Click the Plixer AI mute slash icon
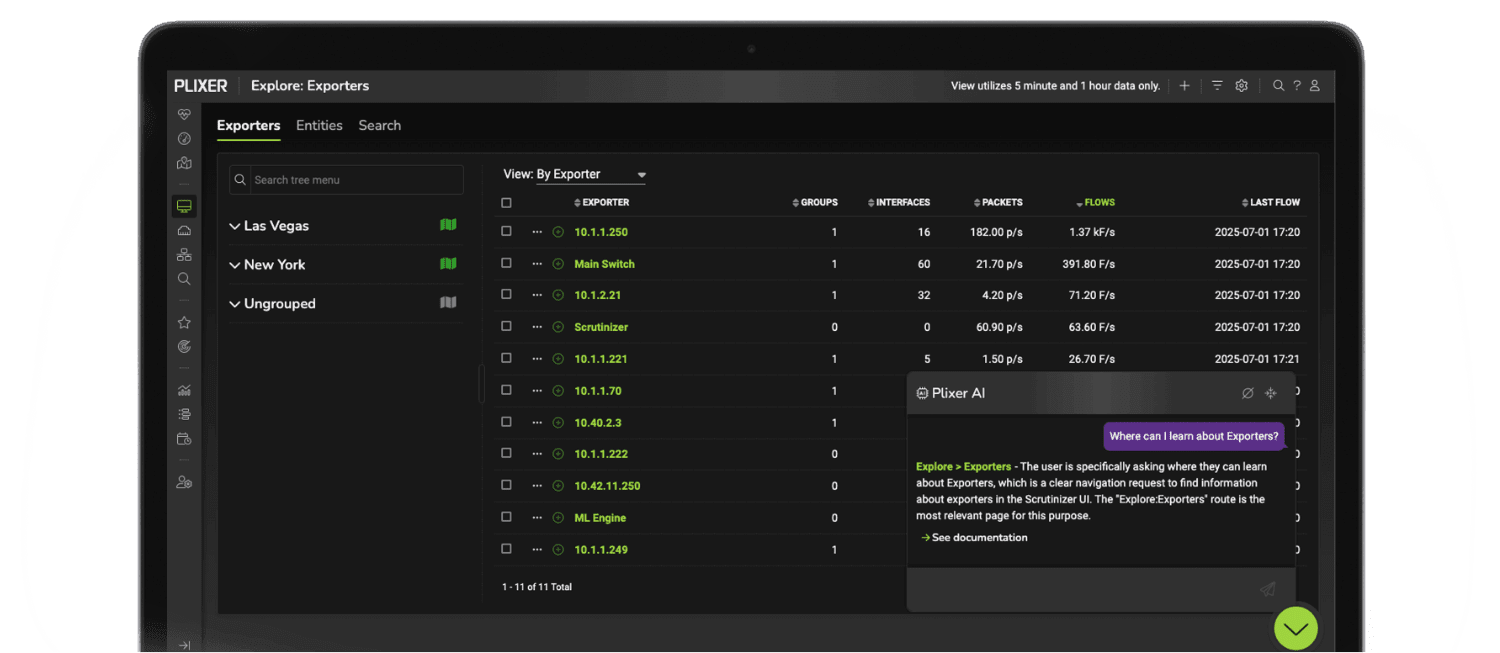The width and height of the screenshot is (1500, 653). coord(1248,393)
